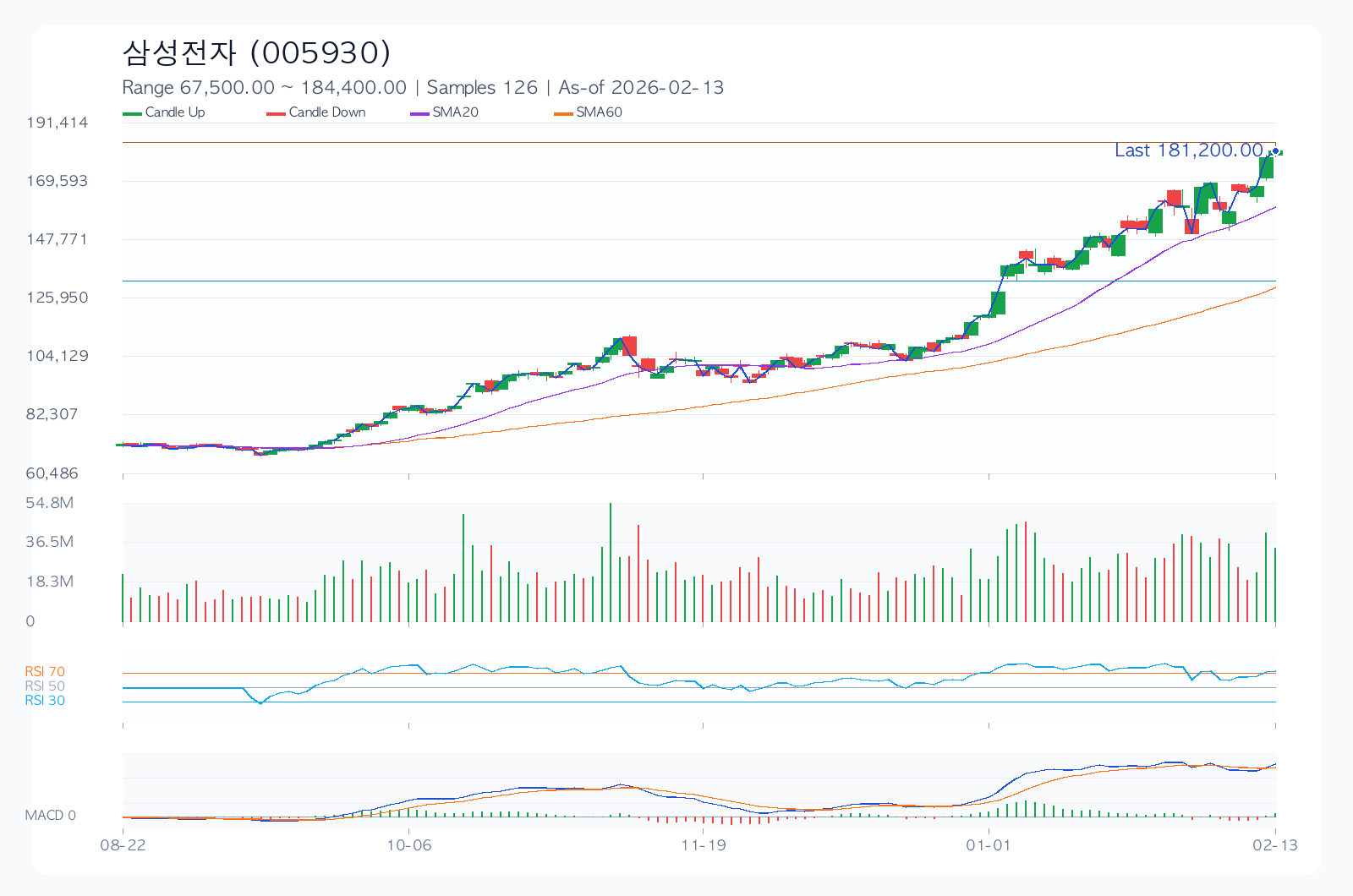
Task: Click the tallest green volume bar
Action: [611, 562]
